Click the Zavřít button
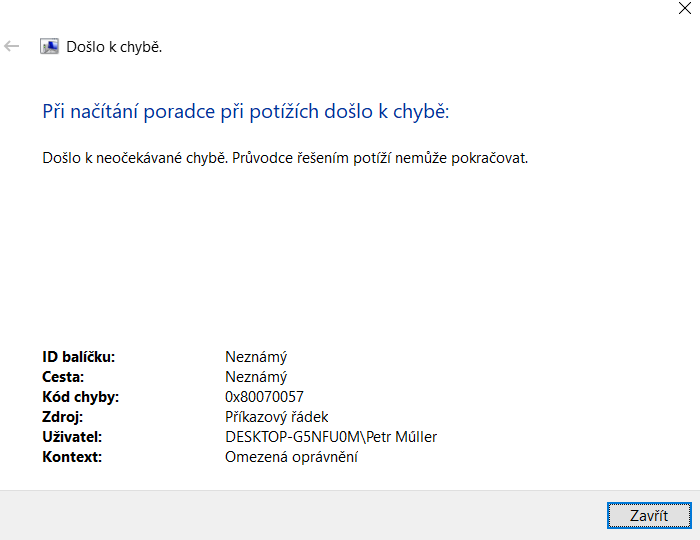700x540 pixels. point(649,515)
